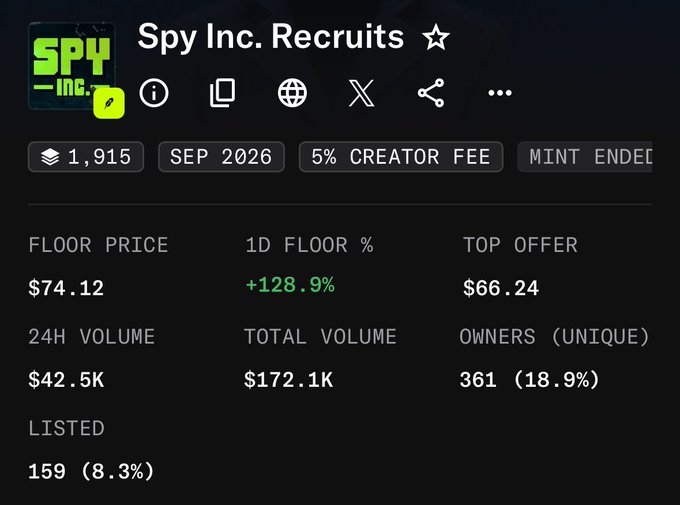Click the Spy Inc. collection logo thumbnail
This screenshot has height=505, width=680.
pos(72,66)
